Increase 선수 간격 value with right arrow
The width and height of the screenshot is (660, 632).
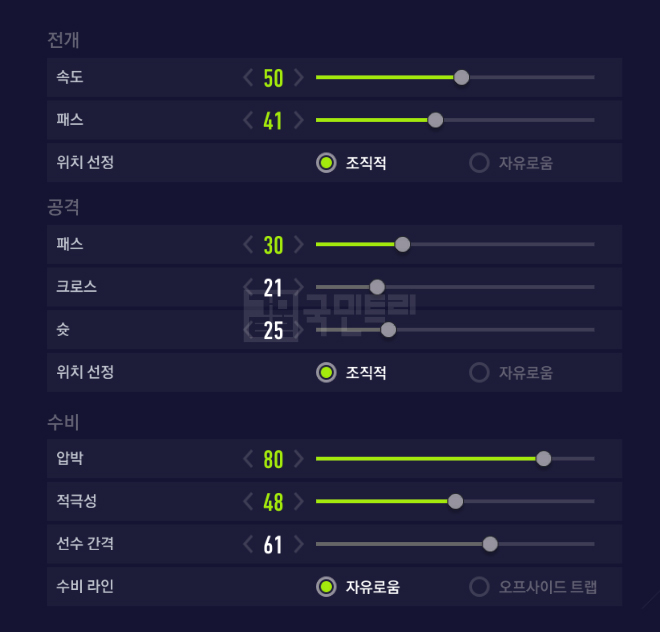(x=298, y=545)
